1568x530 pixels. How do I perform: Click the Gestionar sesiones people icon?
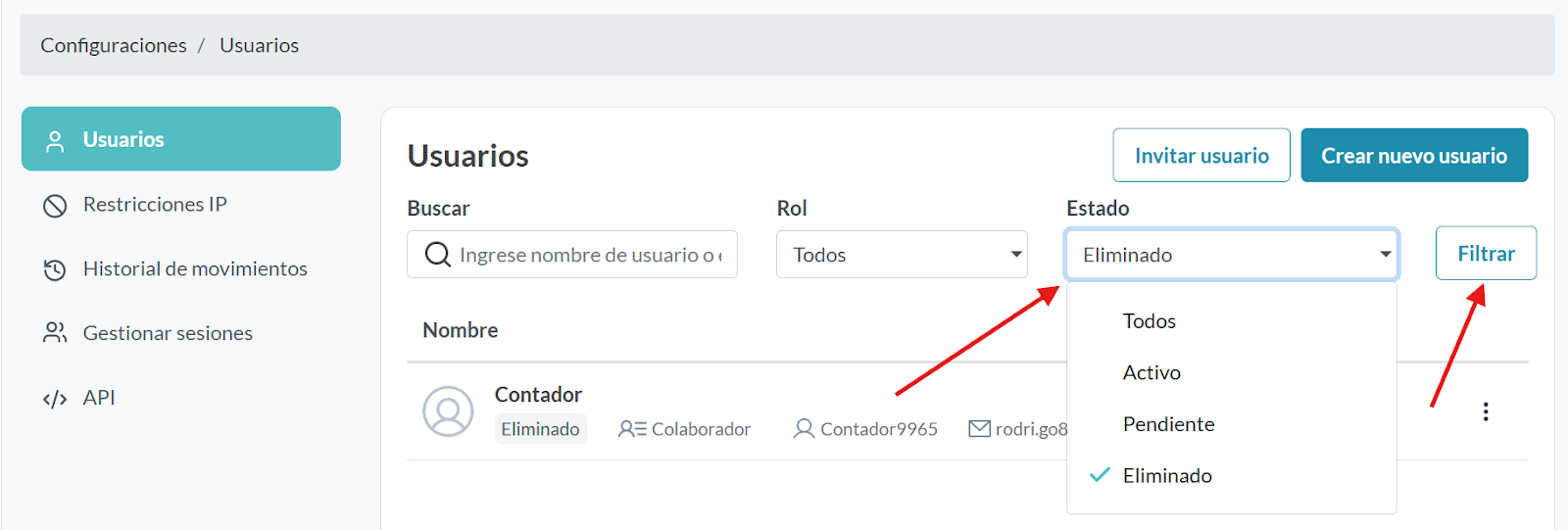(x=55, y=333)
